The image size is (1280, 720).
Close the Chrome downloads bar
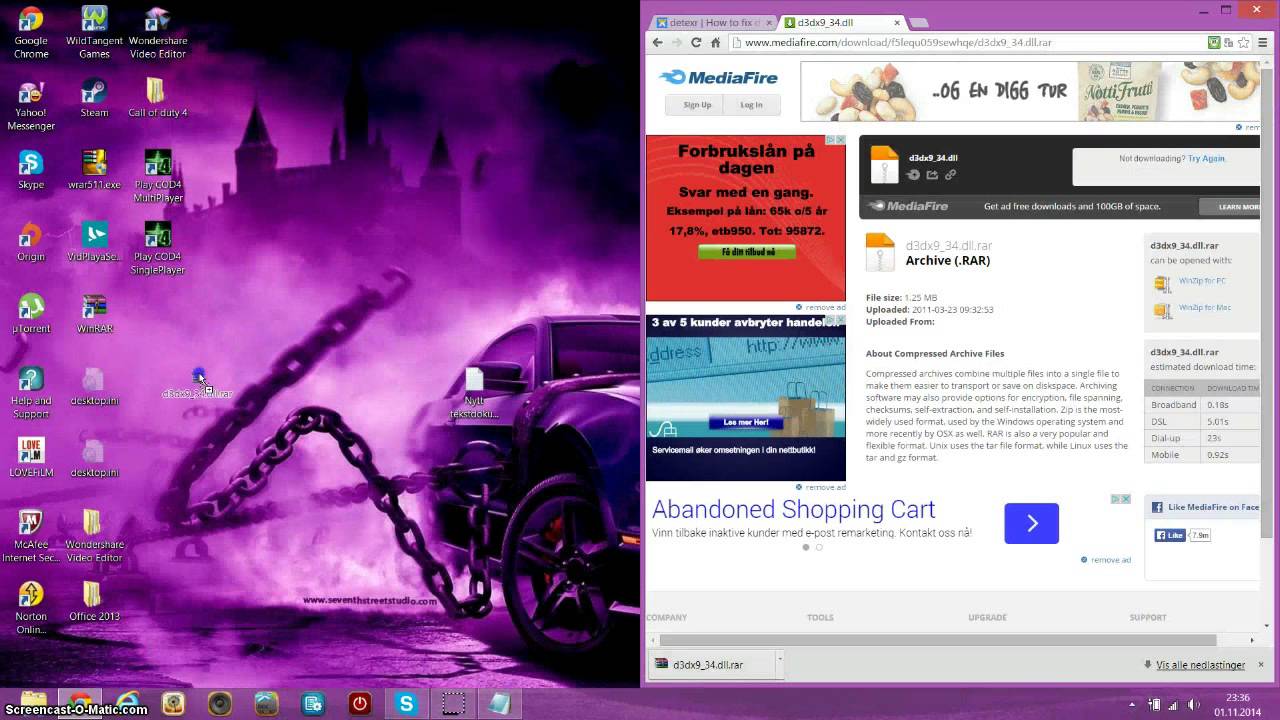pyautogui.click(x=1261, y=664)
